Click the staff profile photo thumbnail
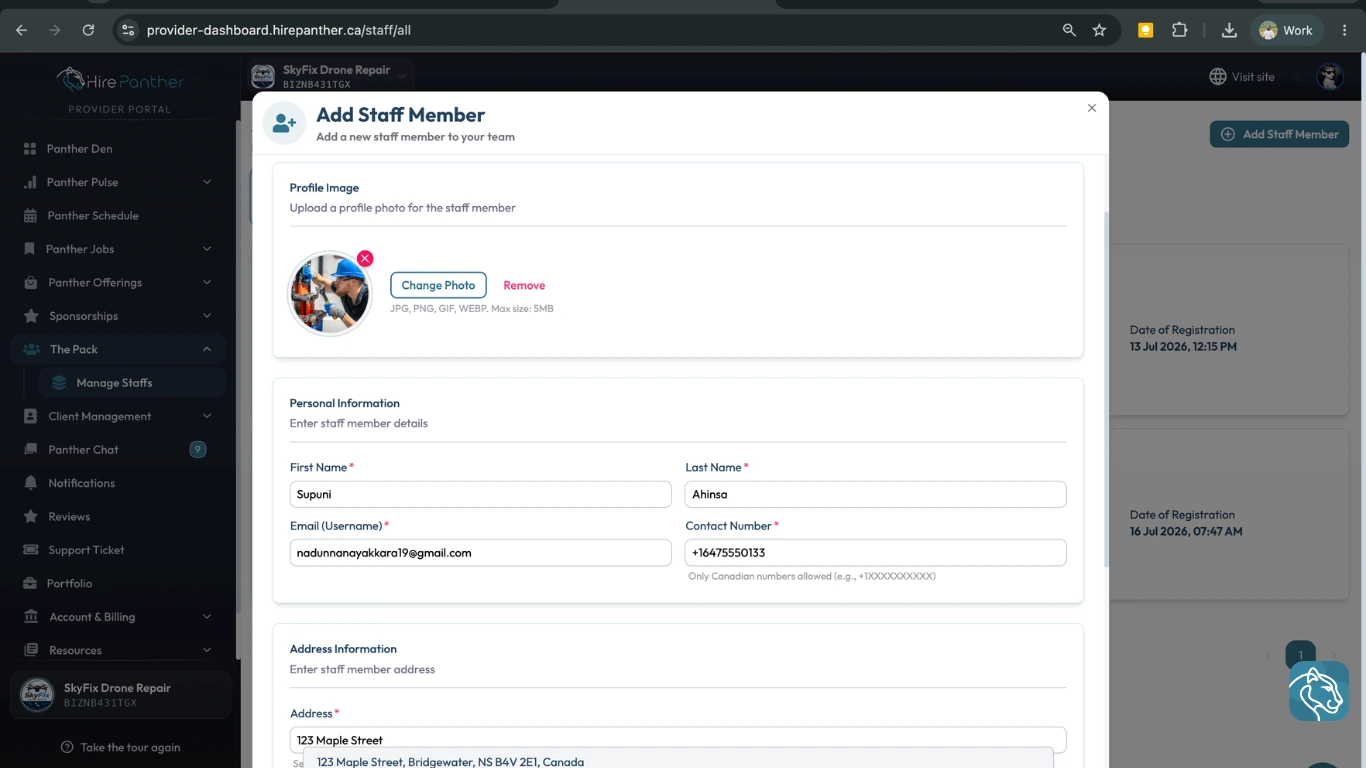1366x768 pixels. pos(330,293)
